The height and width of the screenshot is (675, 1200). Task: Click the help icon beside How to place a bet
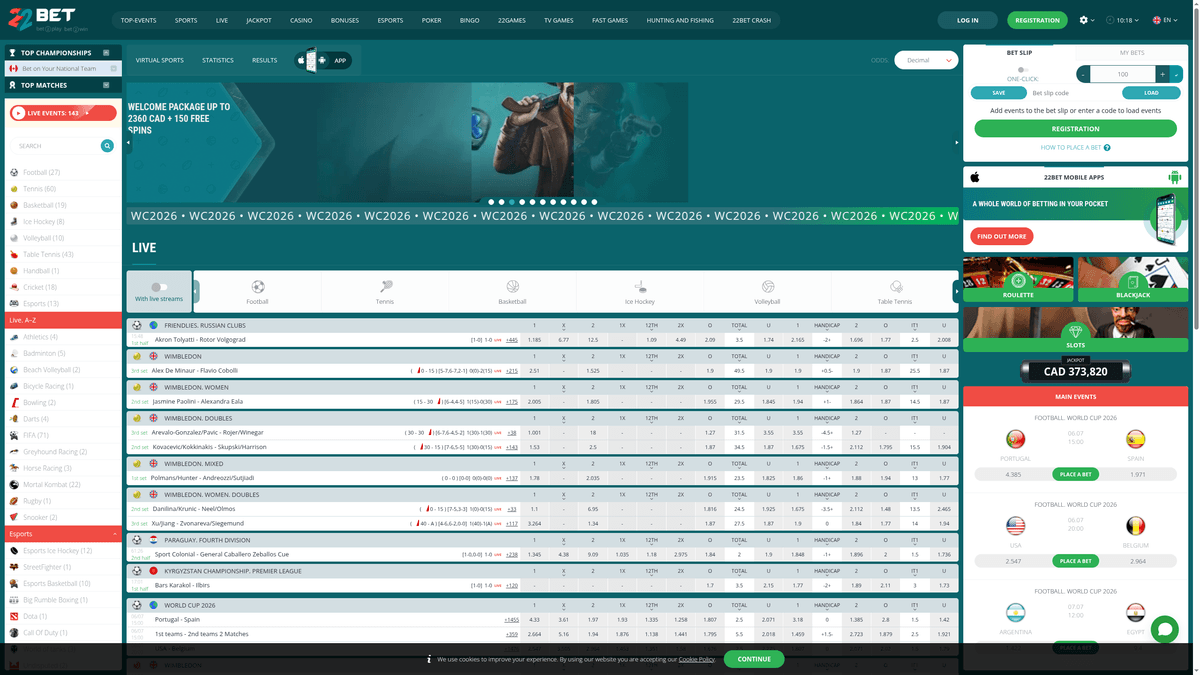coord(1107,148)
